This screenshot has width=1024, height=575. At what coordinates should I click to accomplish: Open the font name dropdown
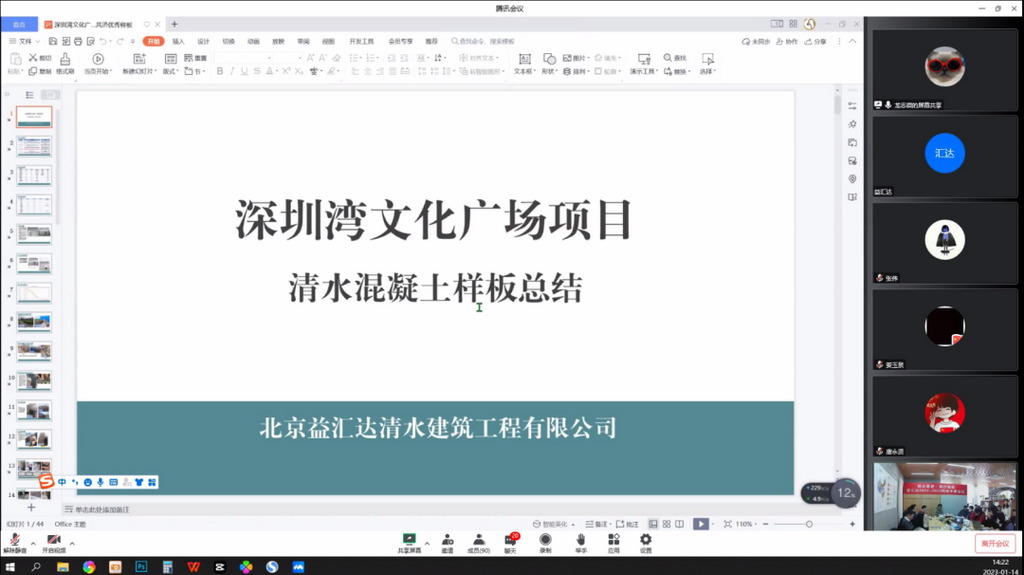click(269, 58)
